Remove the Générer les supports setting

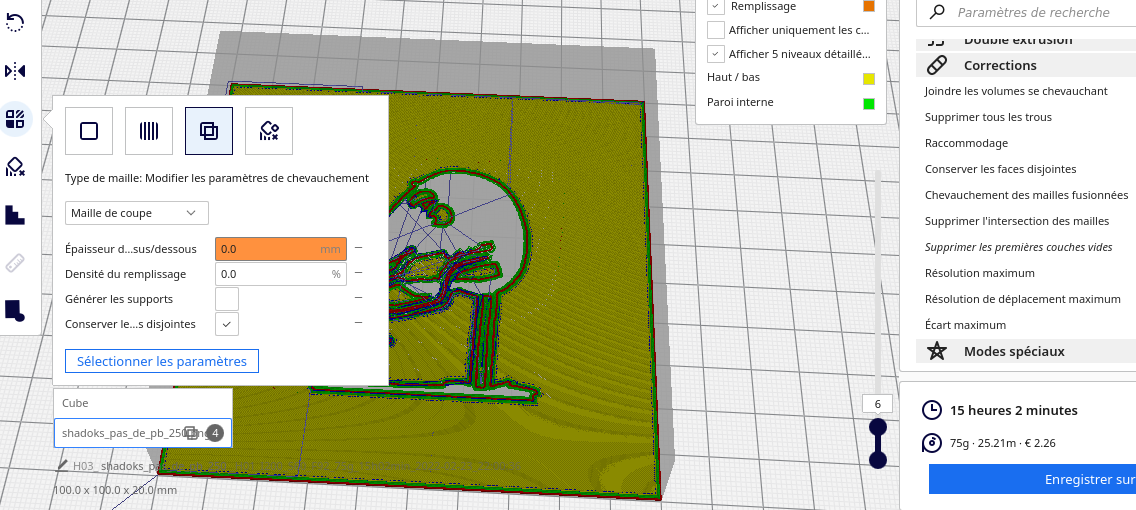(x=359, y=298)
